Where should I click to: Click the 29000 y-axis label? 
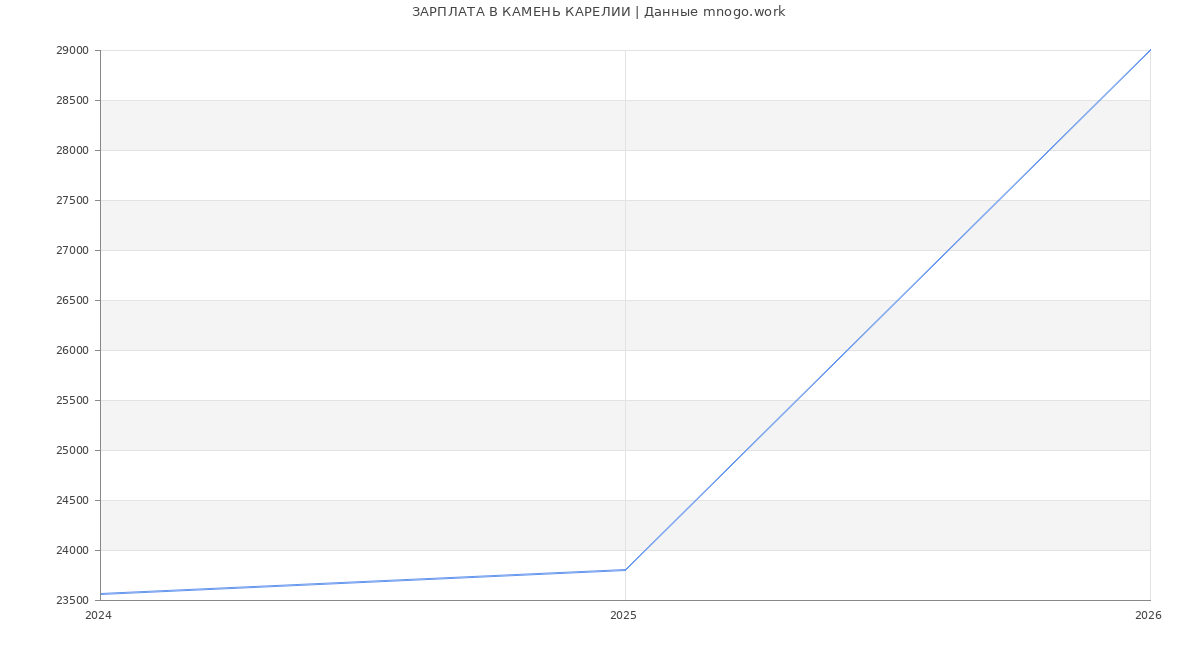click(x=72, y=51)
